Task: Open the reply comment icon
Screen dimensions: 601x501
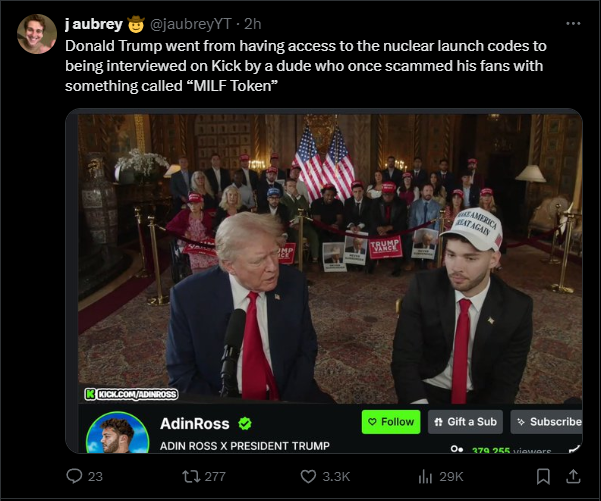Action: (74, 476)
